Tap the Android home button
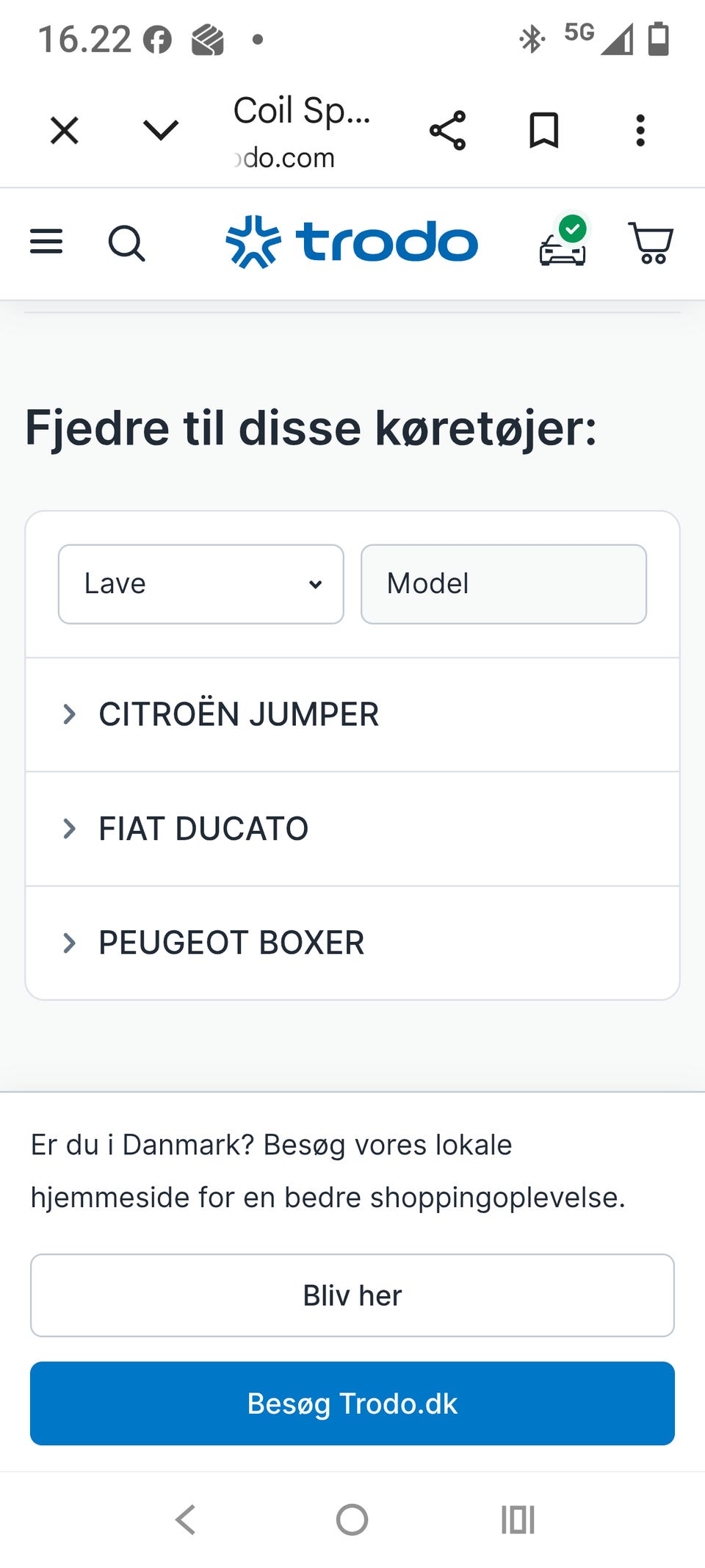The image size is (705, 1568). 352,1520
